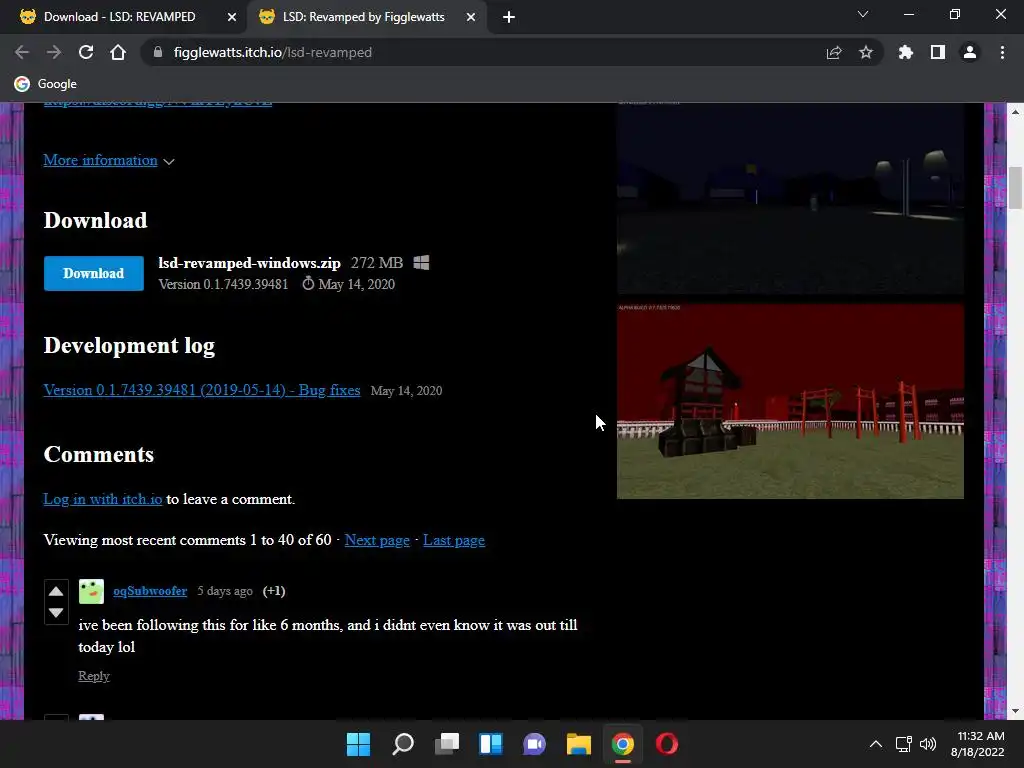Open the dark night street screenshot
This screenshot has height=768, width=1024.
tap(790, 199)
